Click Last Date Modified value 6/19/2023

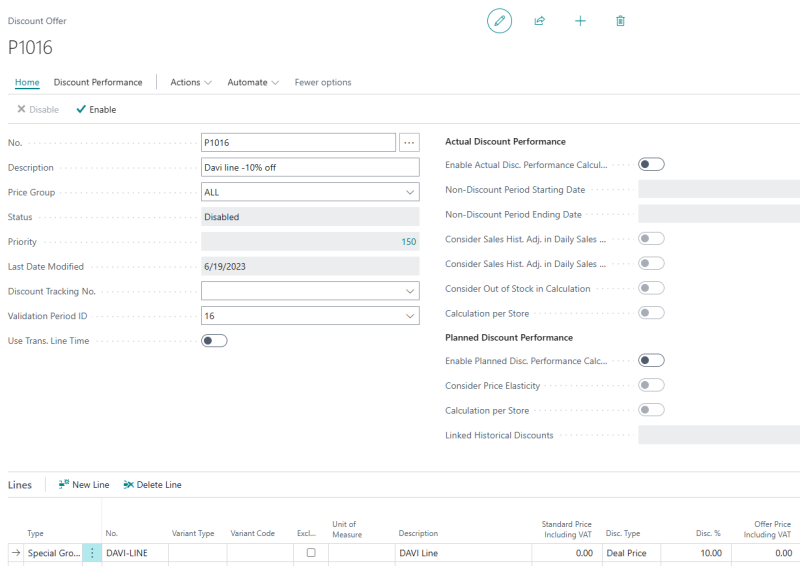pyautogui.click(x=310, y=266)
